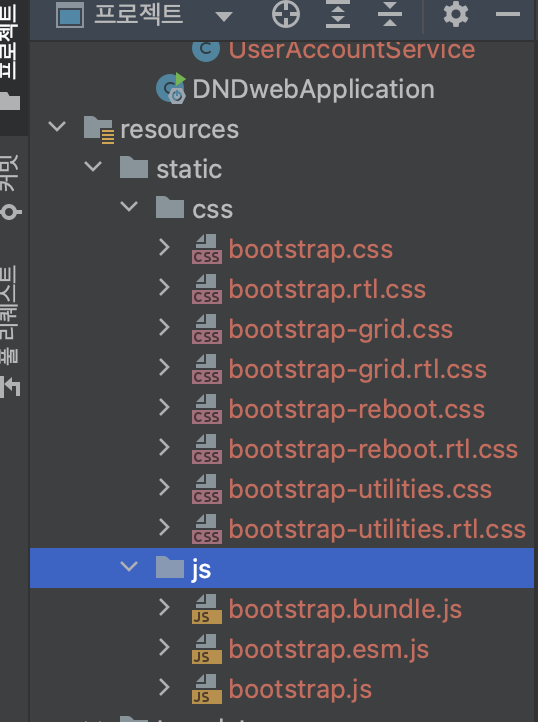Image resolution: width=538 pixels, height=722 pixels.
Task: Click the js folder icon
Action: point(170,568)
